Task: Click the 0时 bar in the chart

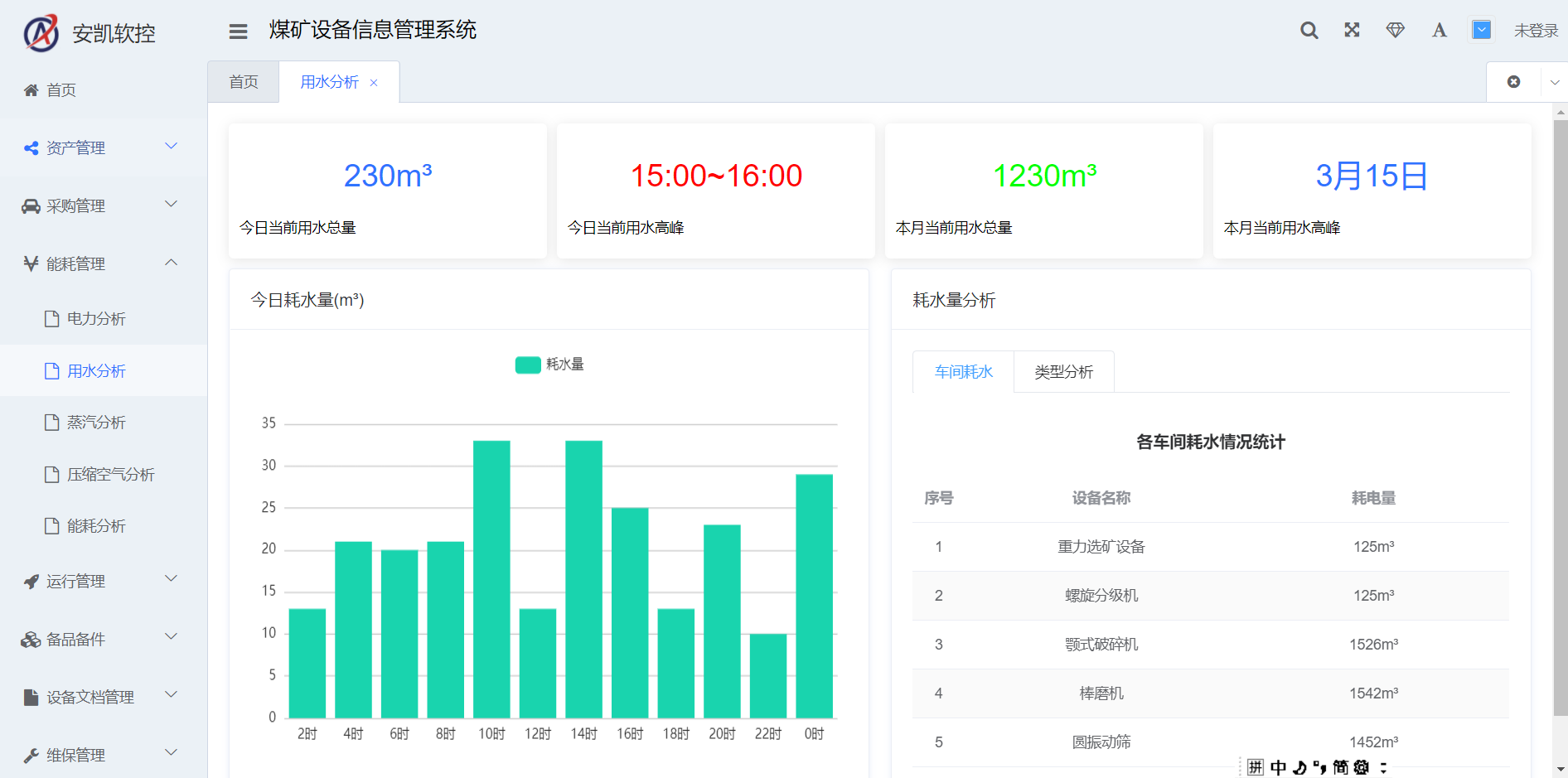Action: pyautogui.click(x=814, y=596)
